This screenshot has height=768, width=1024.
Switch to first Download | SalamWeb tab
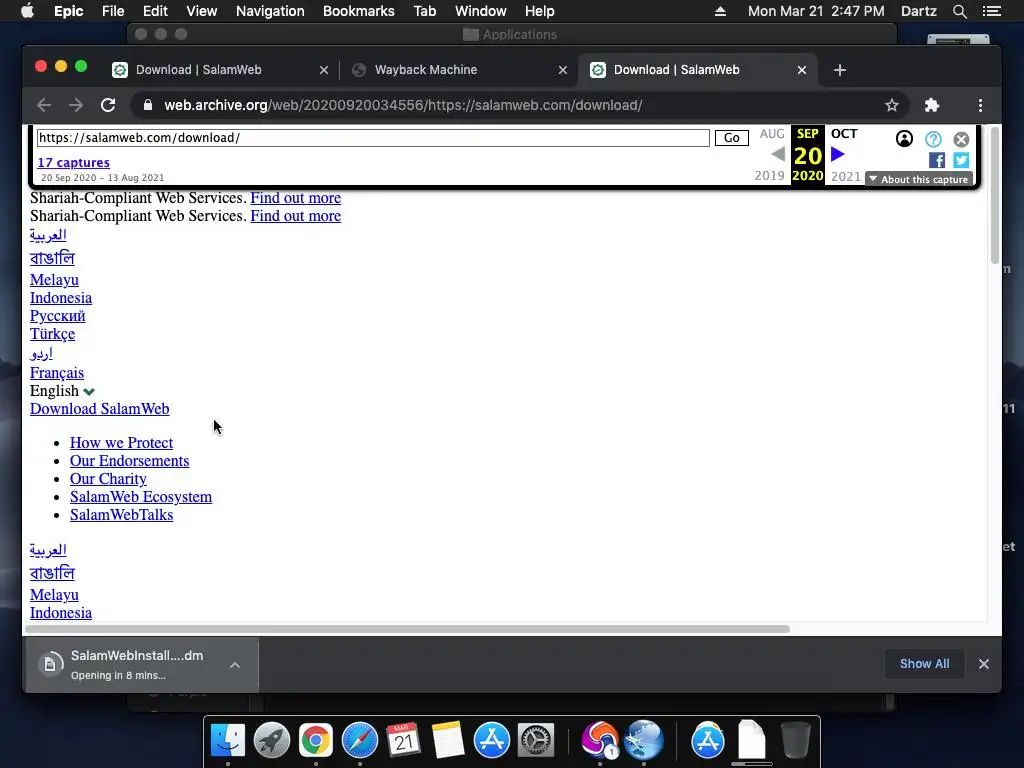coord(220,70)
